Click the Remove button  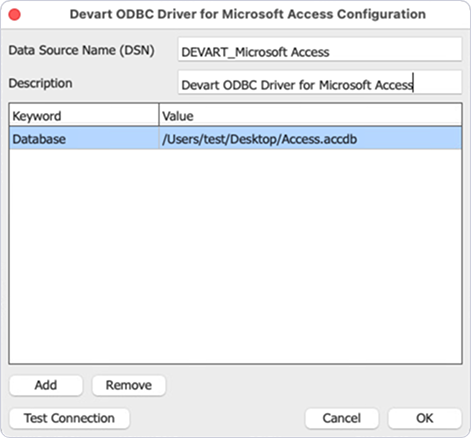coord(129,385)
